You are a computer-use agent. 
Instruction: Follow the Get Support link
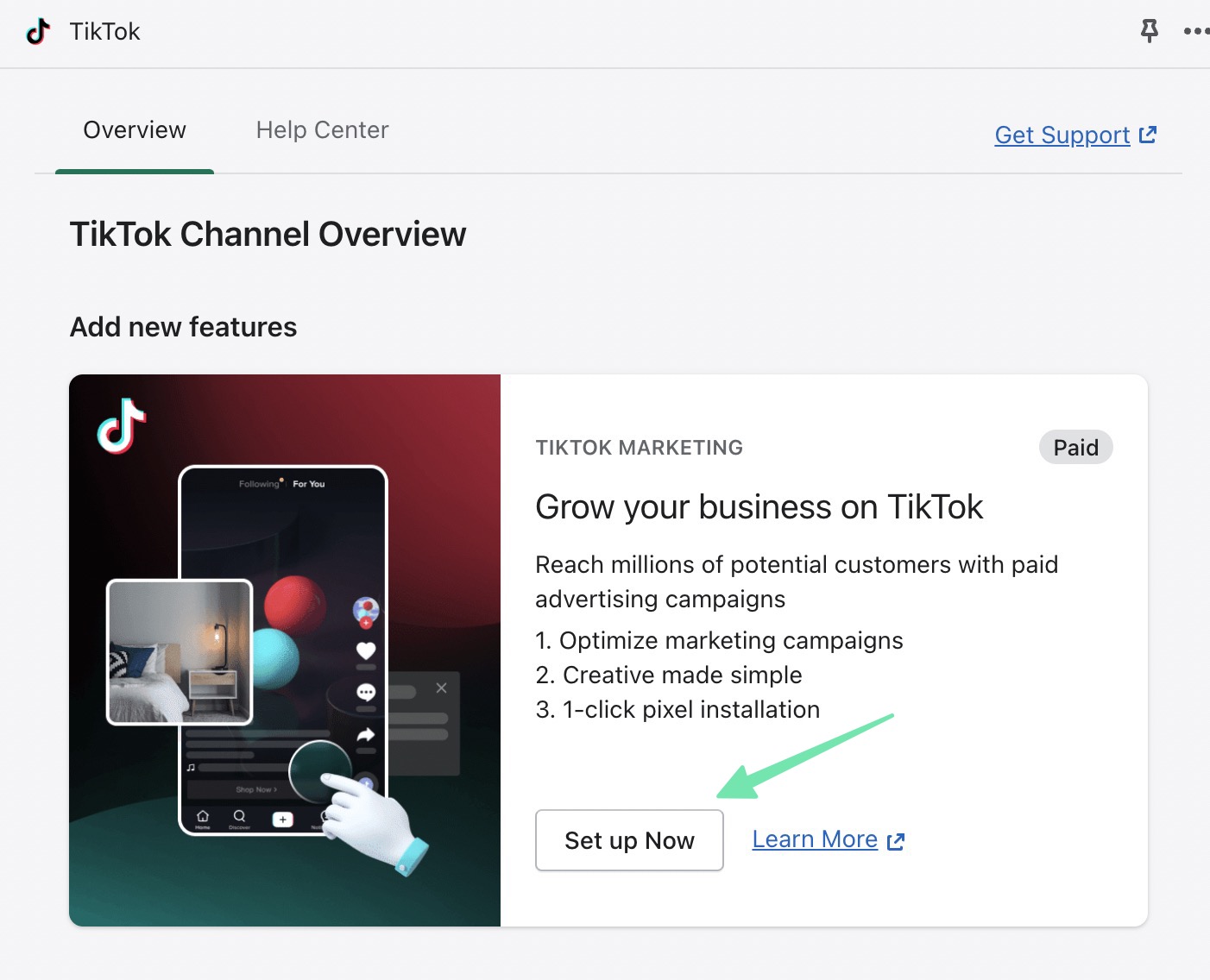(1062, 135)
